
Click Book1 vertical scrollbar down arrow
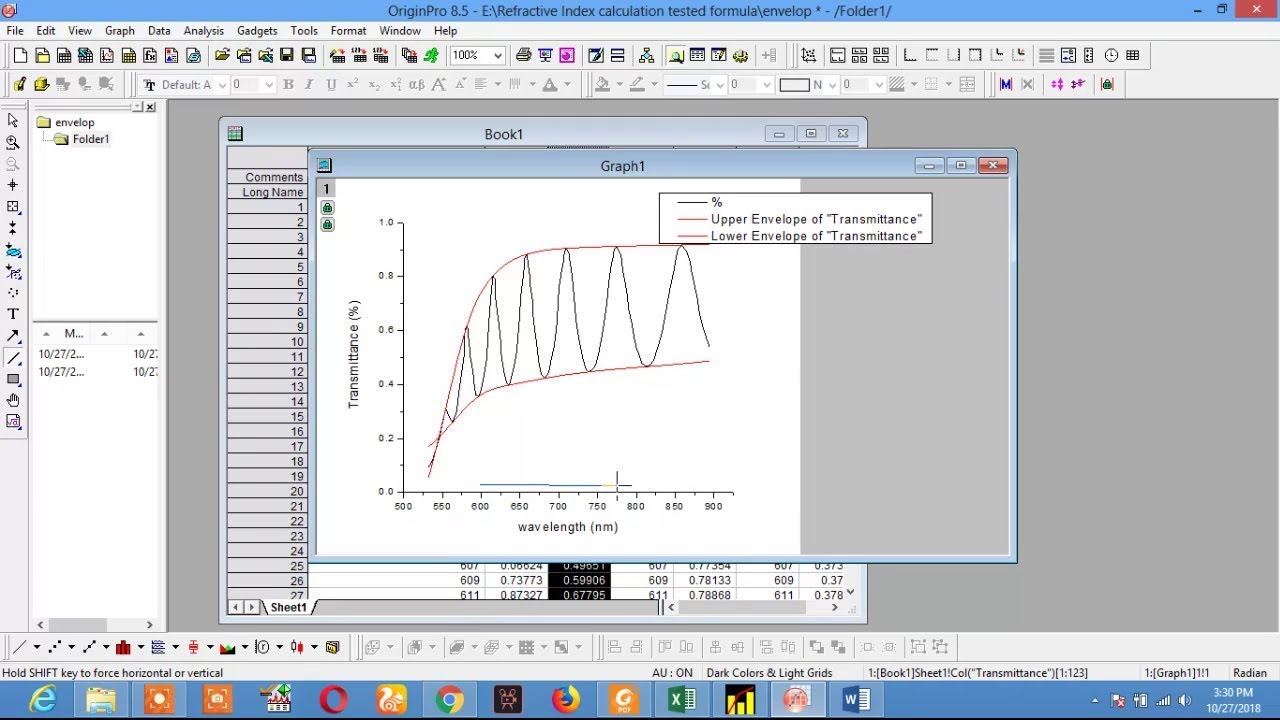(850, 592)
